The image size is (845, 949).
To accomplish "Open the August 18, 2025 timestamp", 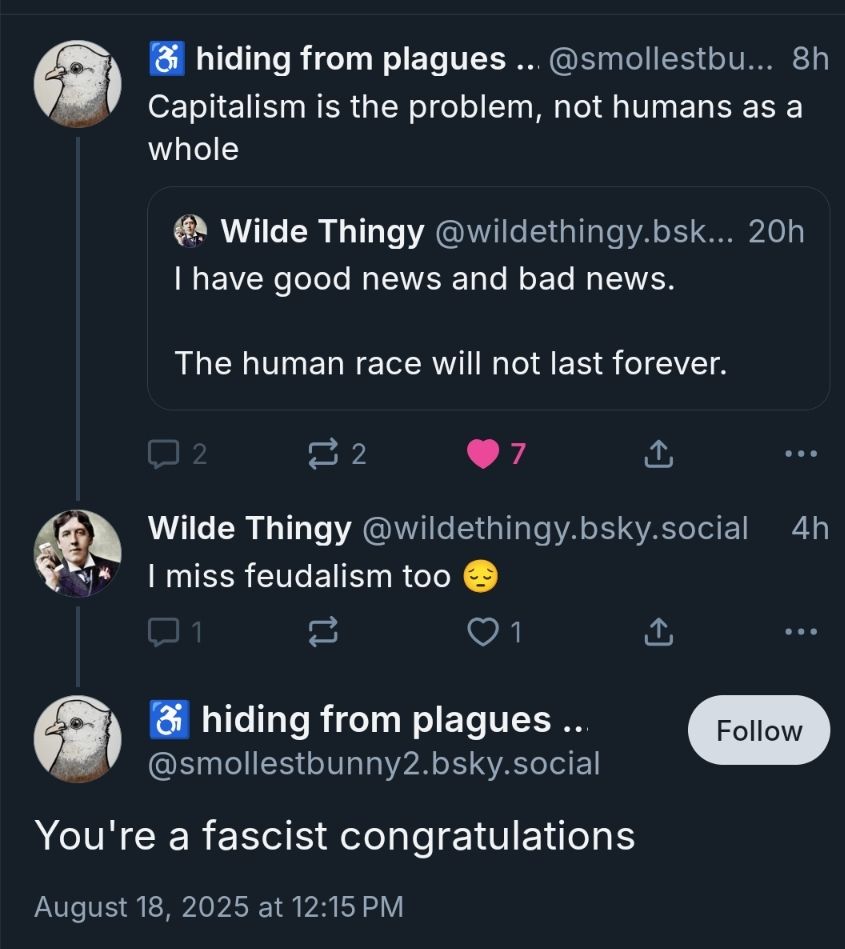I will coord(219,907).
